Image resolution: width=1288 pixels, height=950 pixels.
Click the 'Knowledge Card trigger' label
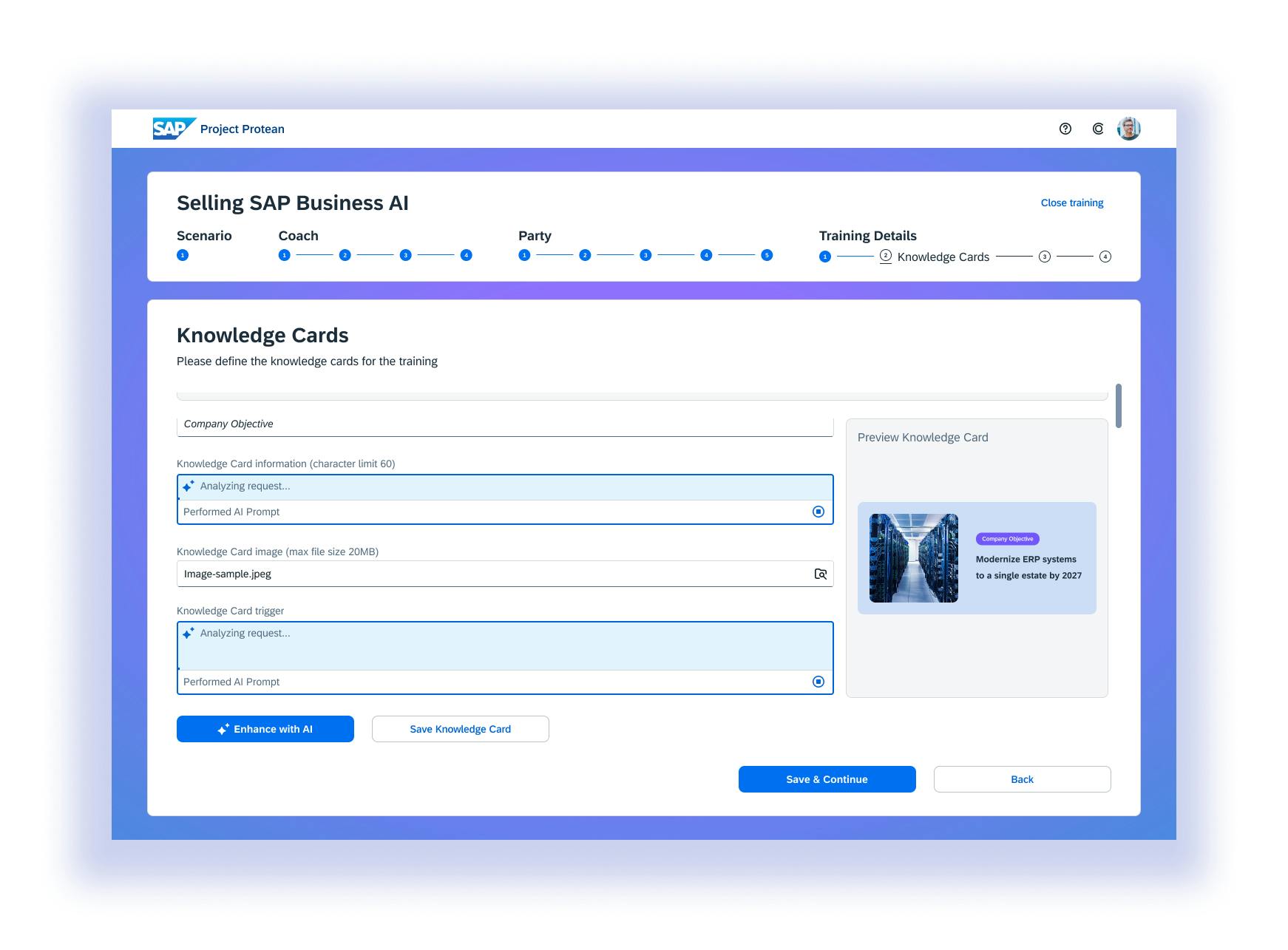tap(230, 611)
